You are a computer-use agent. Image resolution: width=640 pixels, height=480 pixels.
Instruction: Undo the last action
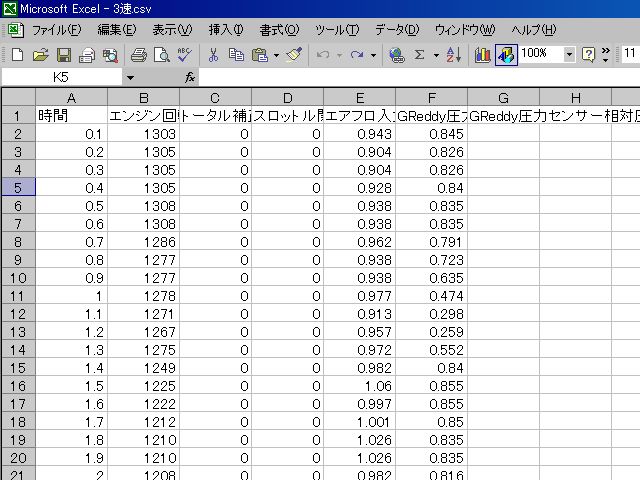tap(323, 55)
